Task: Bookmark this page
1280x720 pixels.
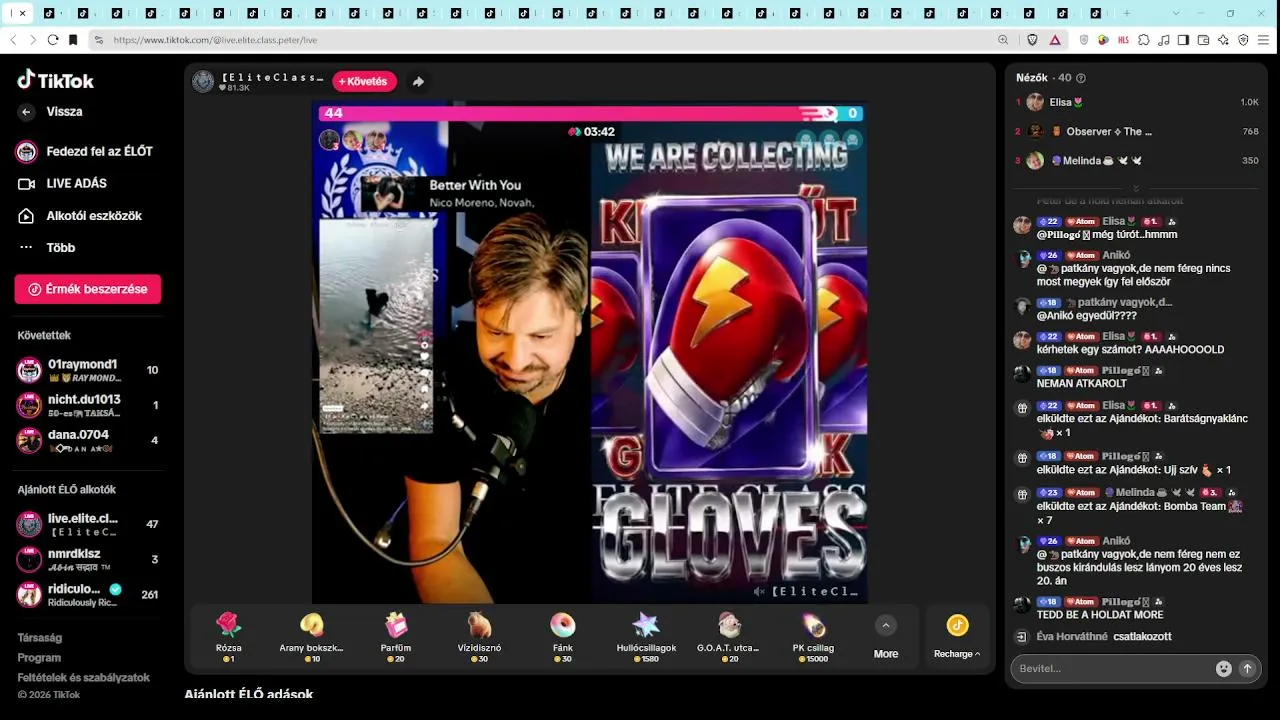Action: click(x=73, y=40)
